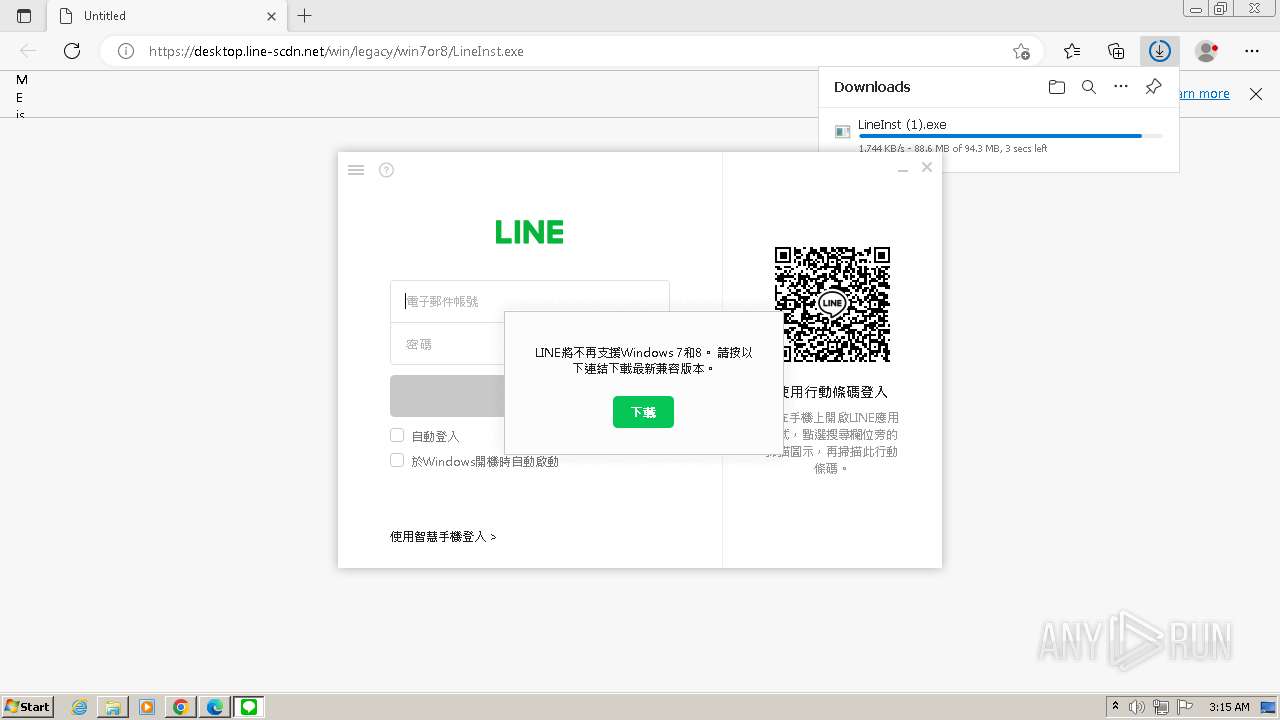The height and width of the screenshot is (720, 1280).
Task: Open the Action Center flag icon
Action: point(1185,707)
